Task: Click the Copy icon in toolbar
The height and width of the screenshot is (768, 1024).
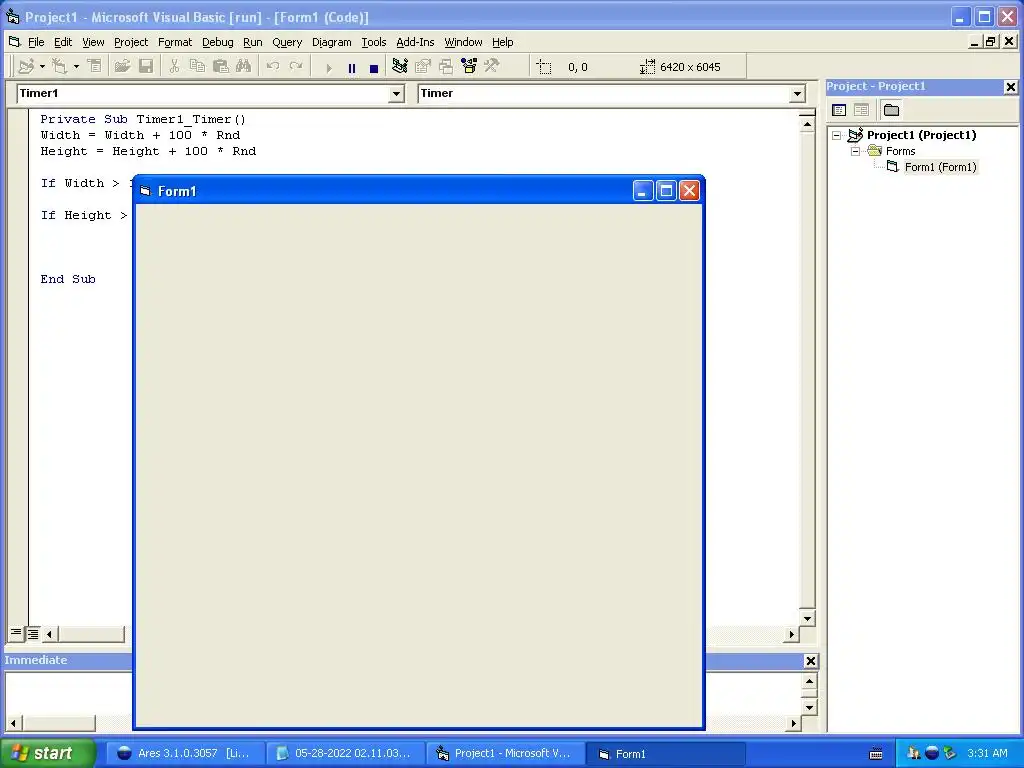Action: pos(197,67)
